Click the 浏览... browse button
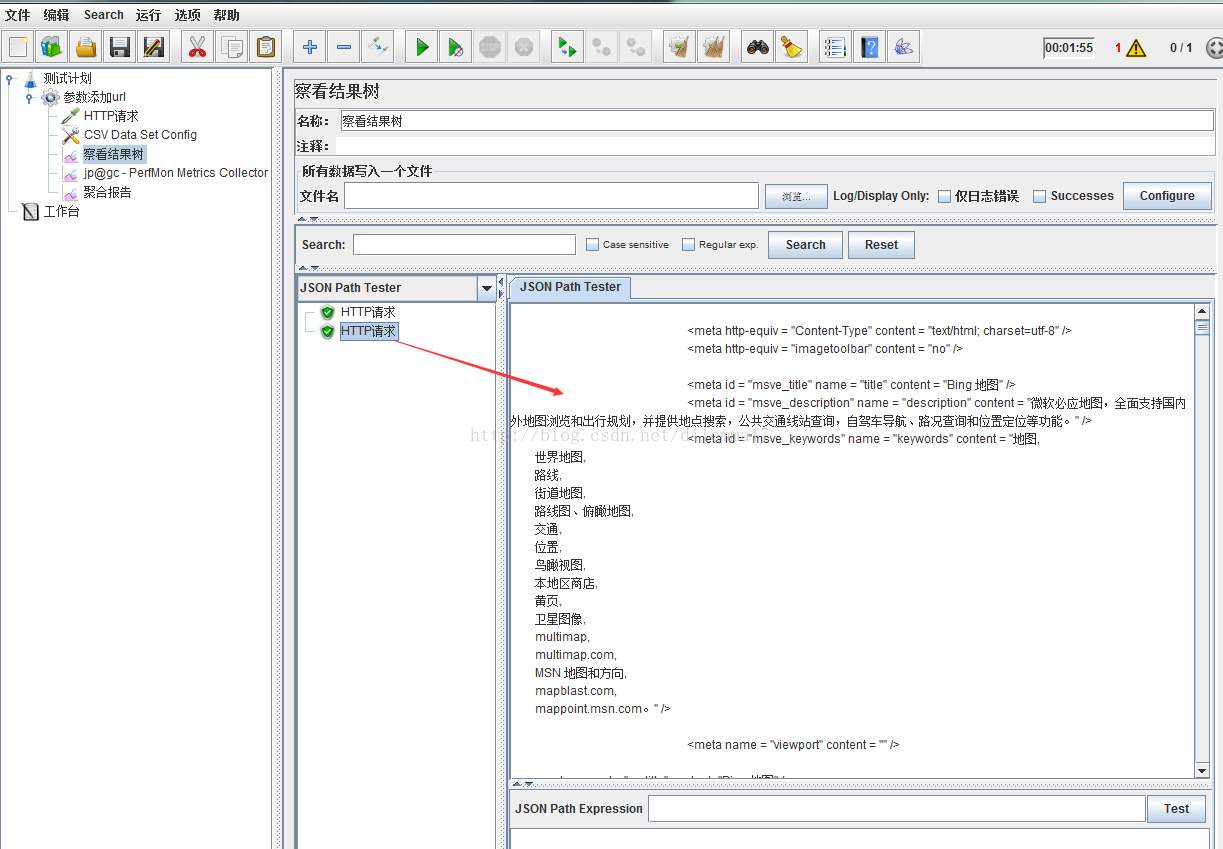This screenshot has height=849, width=1223. (x=795, y=197)
